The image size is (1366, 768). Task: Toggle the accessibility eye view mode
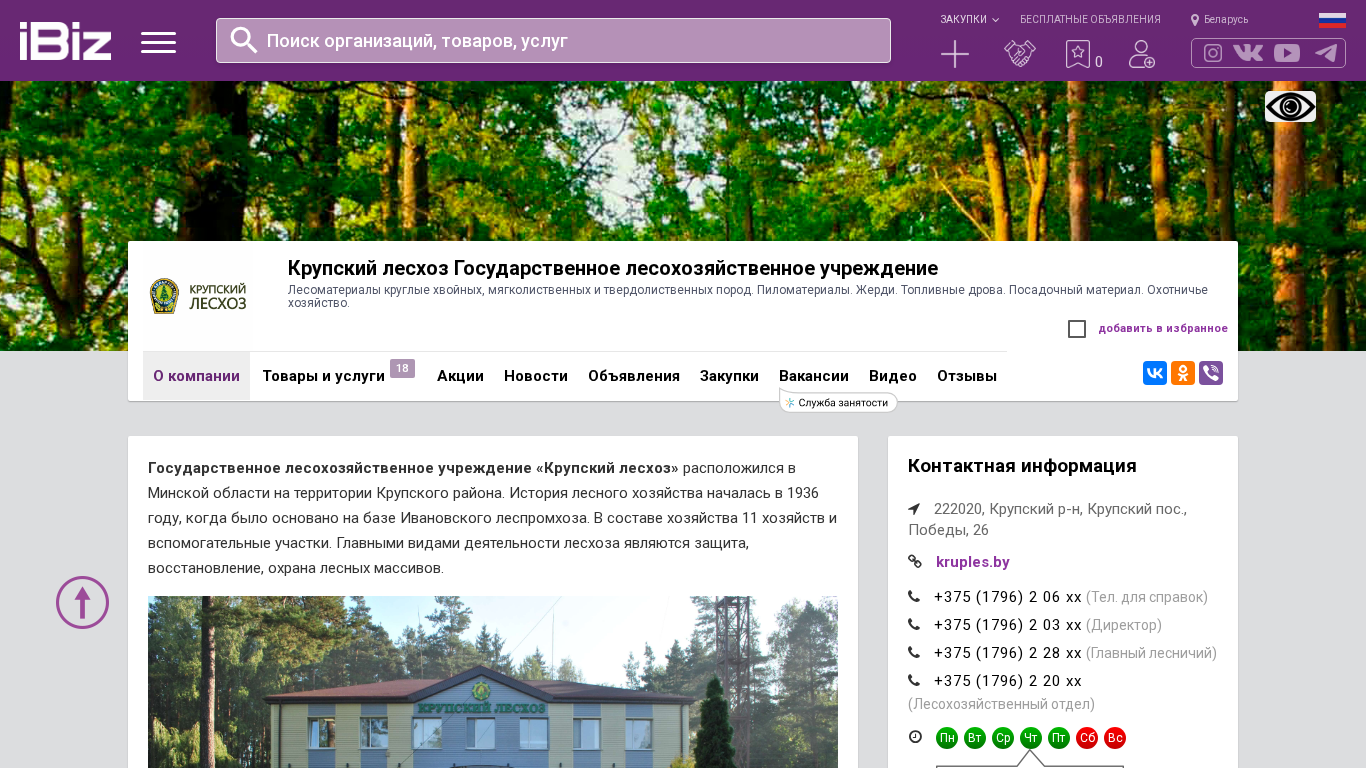pos(1290,106)
